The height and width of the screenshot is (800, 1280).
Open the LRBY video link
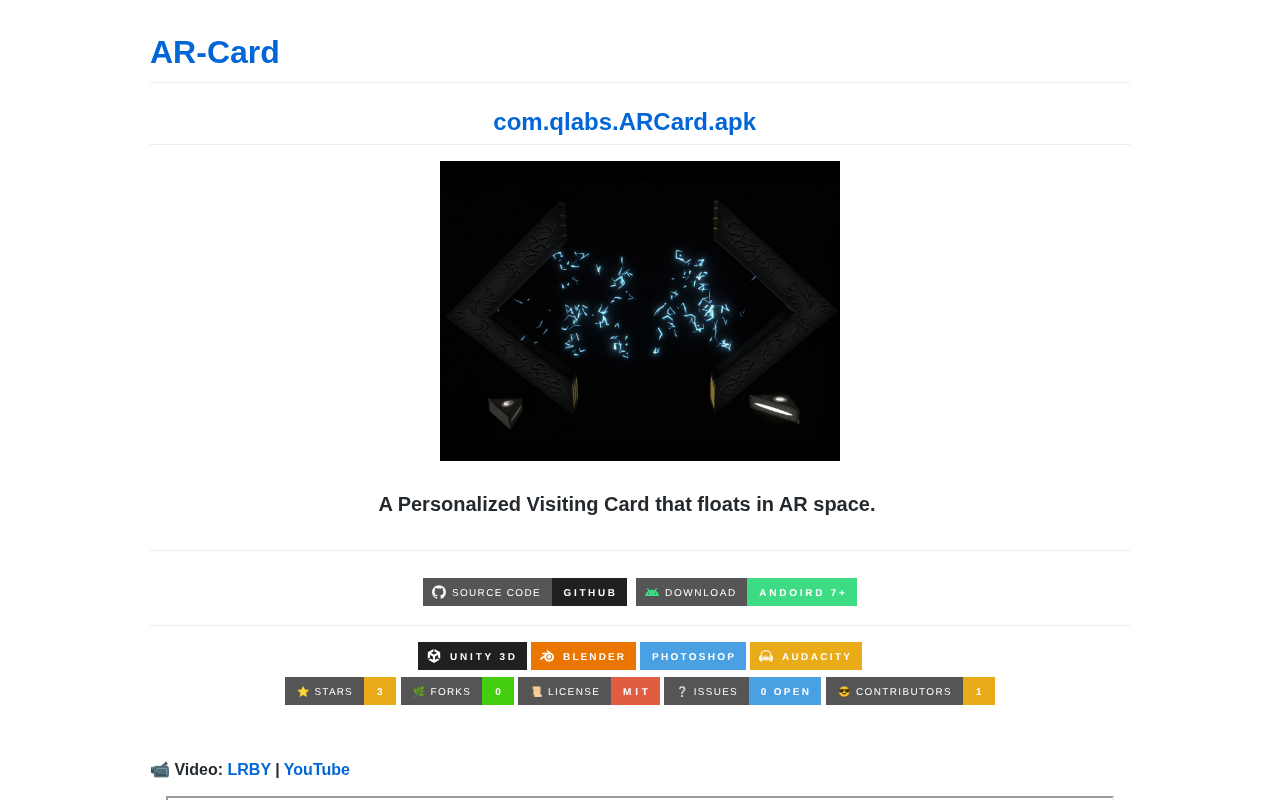(249, 770)
